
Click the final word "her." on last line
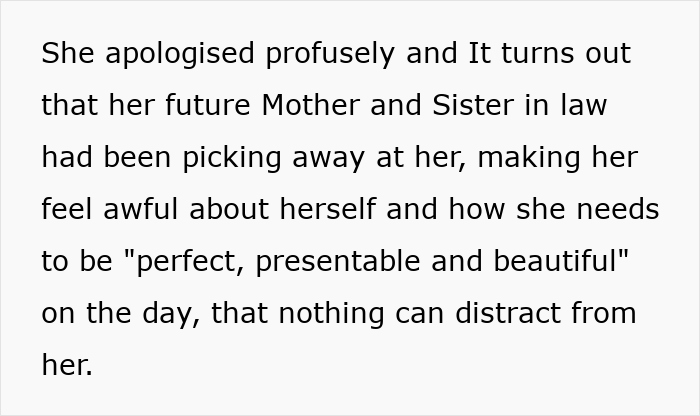tap(67, 366)
